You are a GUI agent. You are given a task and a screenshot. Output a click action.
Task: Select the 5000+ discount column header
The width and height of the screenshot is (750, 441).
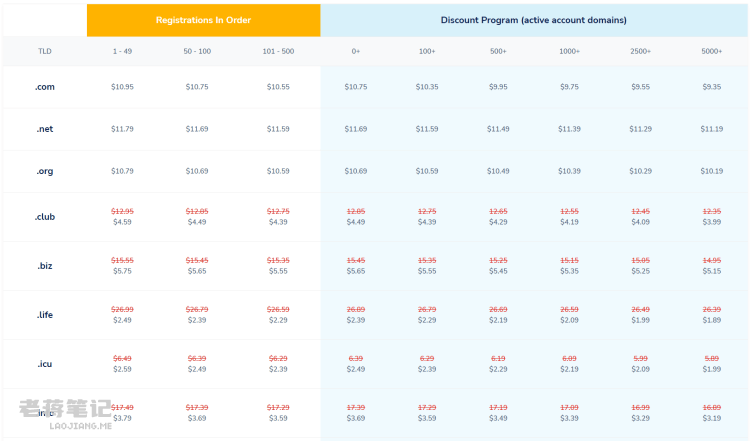point(712,51)
